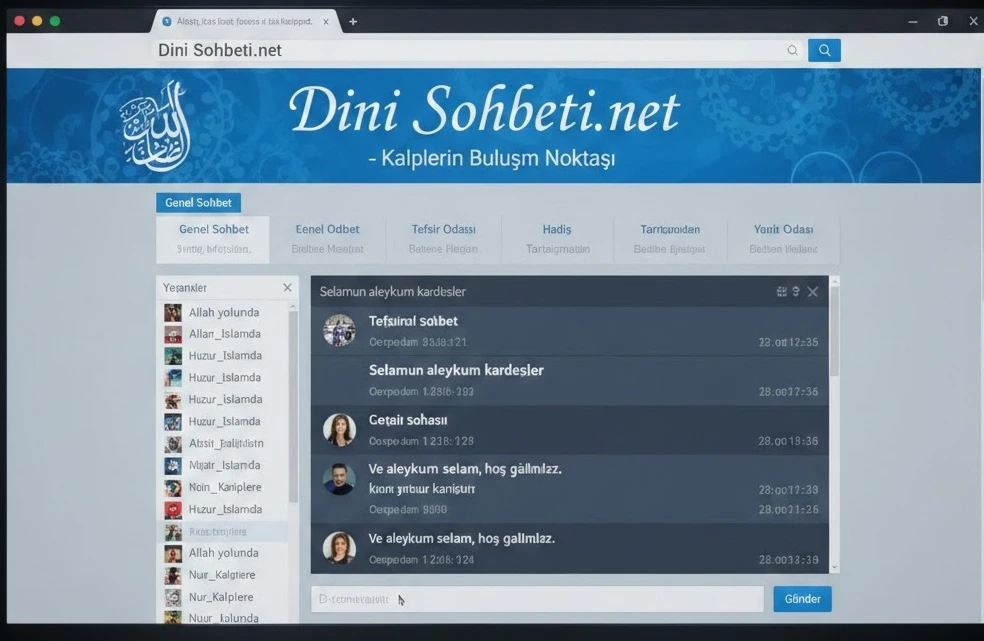Click the grid icon in the chat window header

point(781,291)
